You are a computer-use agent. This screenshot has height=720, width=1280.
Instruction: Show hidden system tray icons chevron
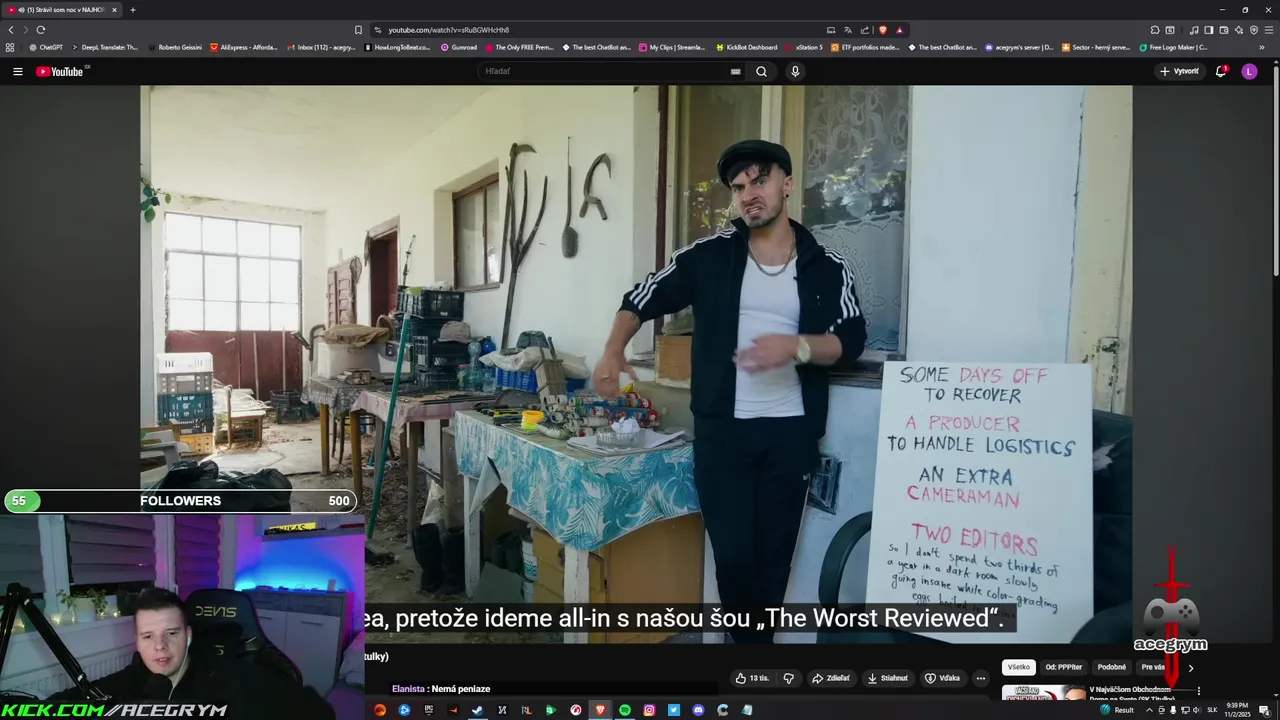(1148, 710)
